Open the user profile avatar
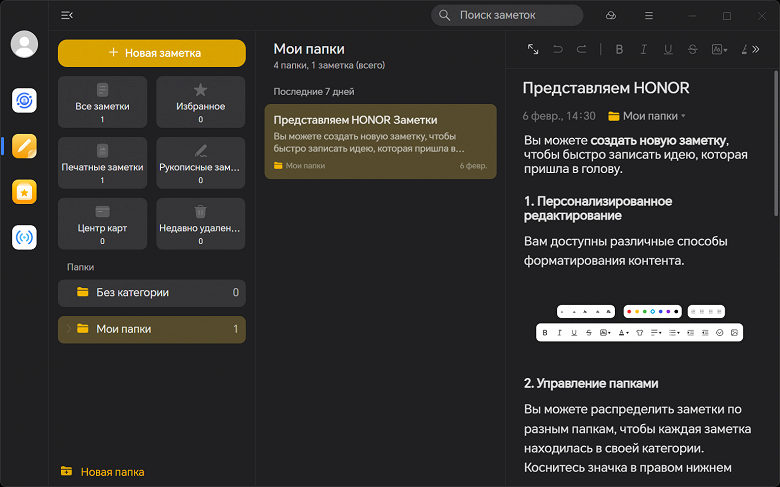Screen dimensions: 780x487 [24, 45]
